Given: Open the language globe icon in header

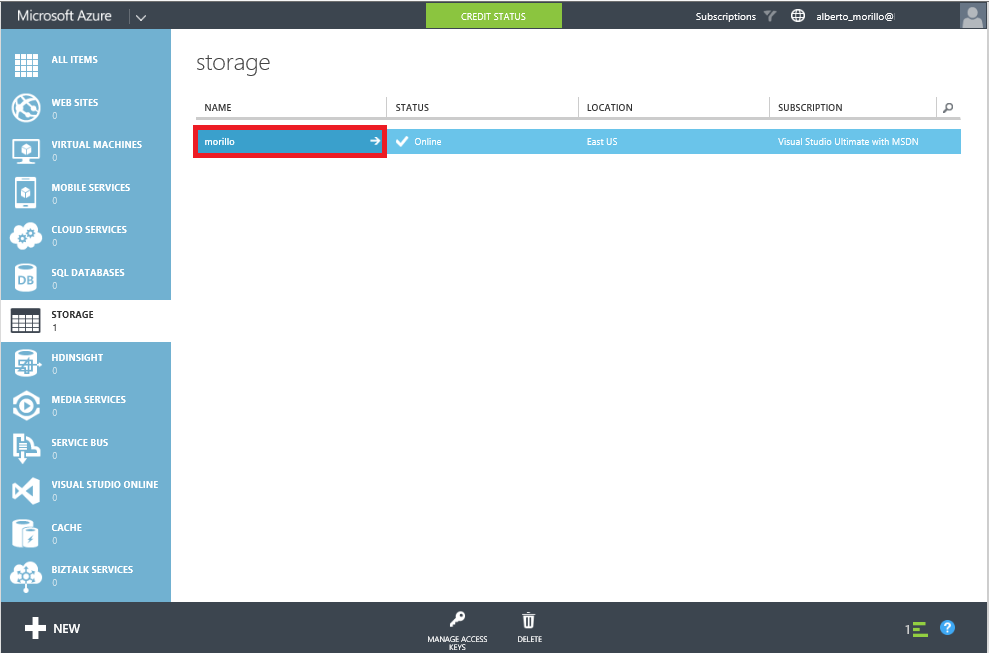Looking at the screenshot, I should (798, 16).
